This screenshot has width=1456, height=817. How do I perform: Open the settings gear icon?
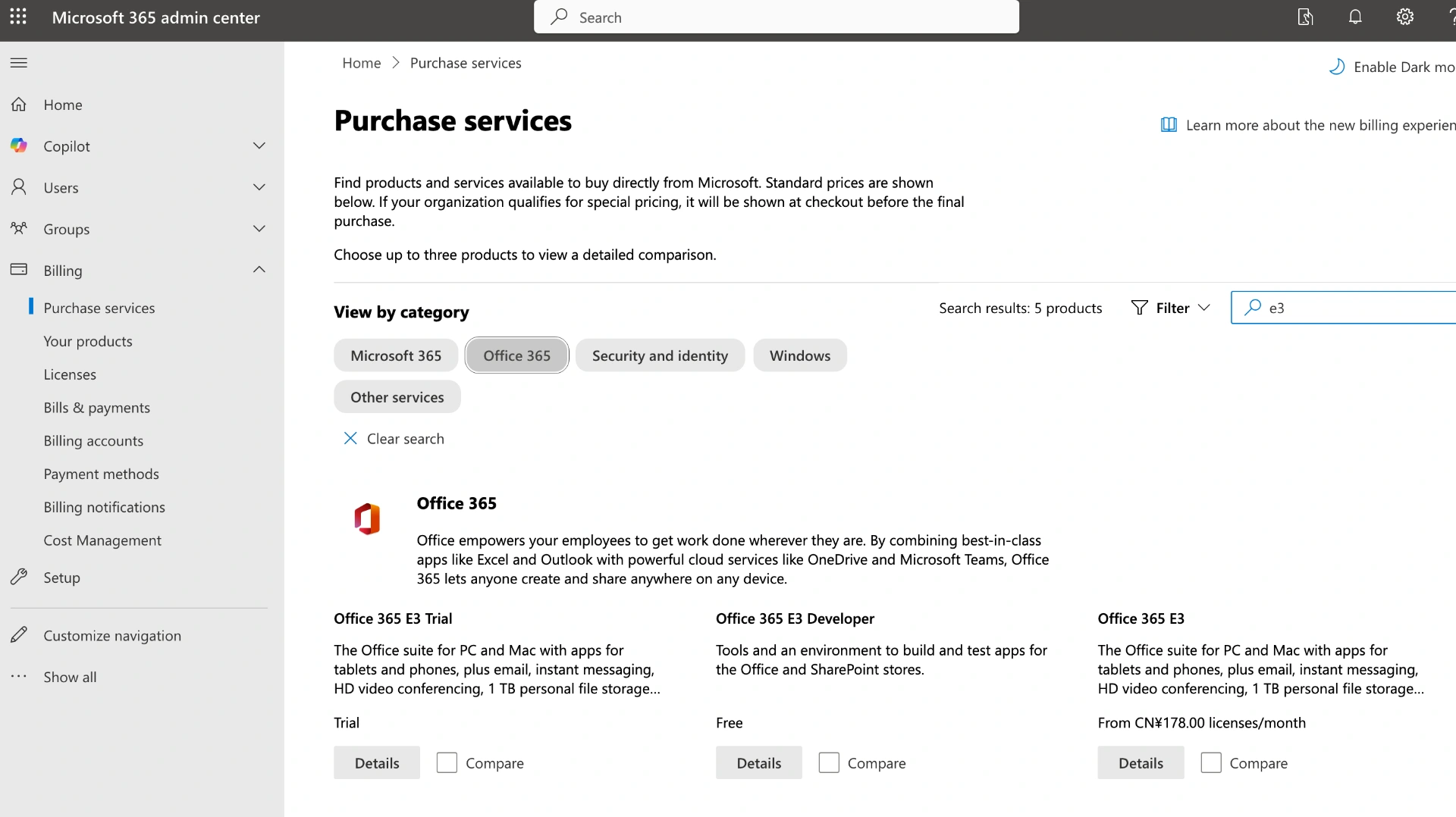point(1404,17)
